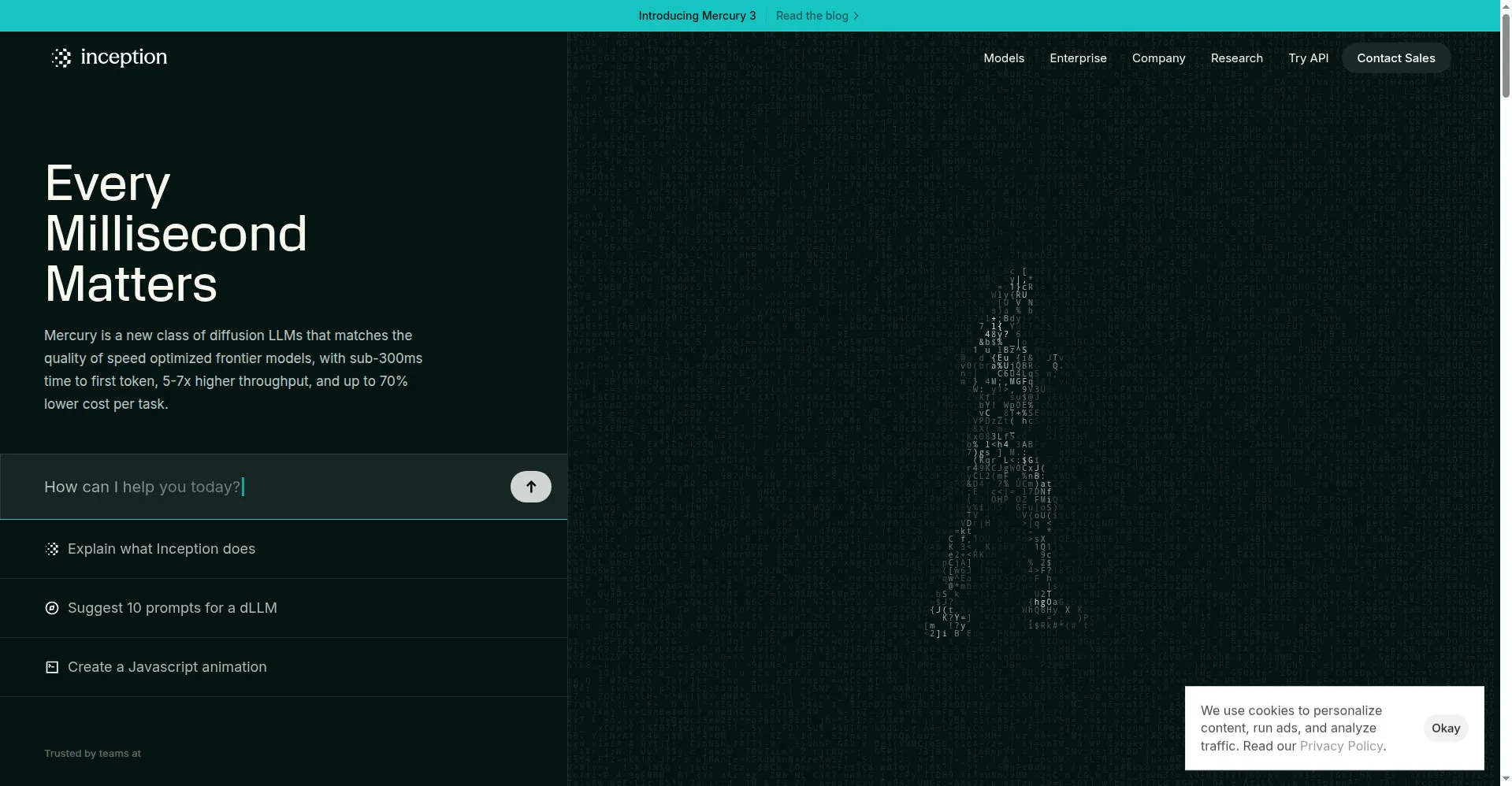The image size is (1512, 786).
Task: Open the Enterprise menu
Action: [x=1078, y=58]
